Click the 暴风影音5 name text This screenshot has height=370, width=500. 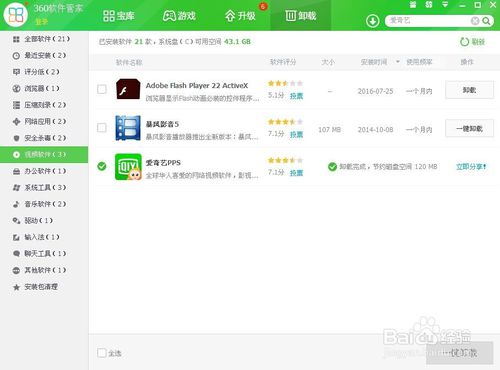[162, 124]
